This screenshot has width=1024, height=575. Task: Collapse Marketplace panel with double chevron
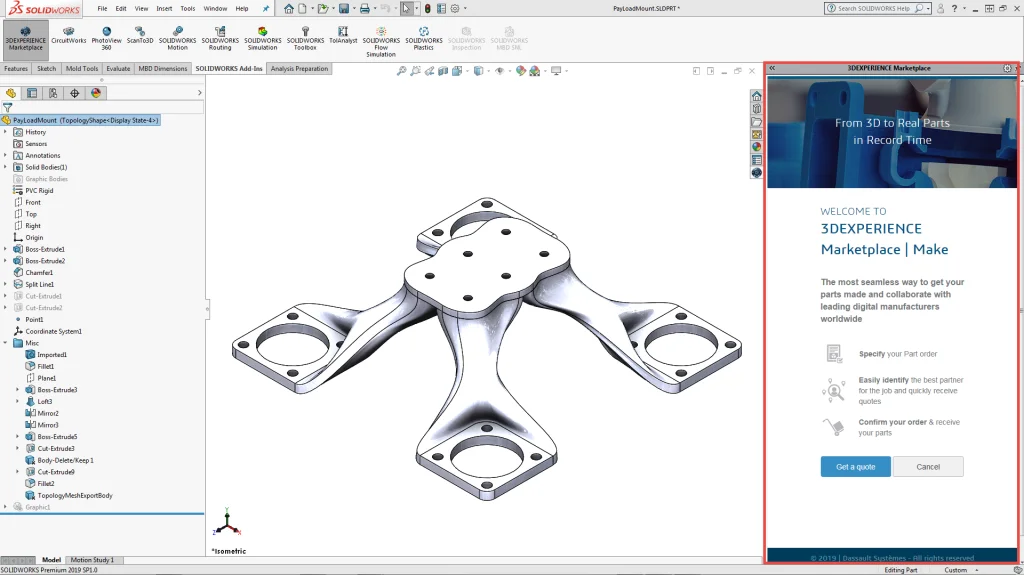coord(772,68)
